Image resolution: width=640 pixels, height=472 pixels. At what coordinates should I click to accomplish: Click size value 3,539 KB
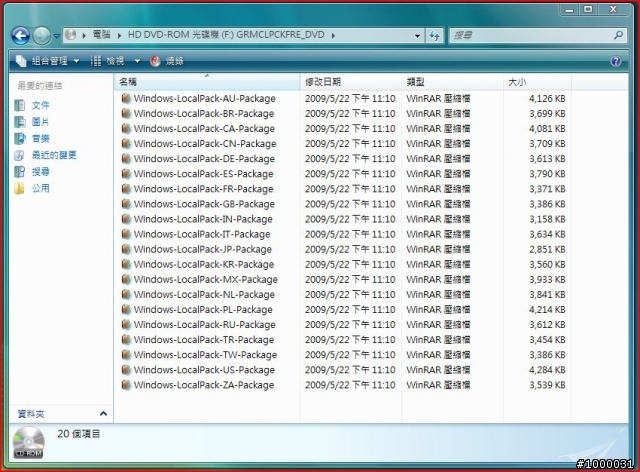pos(547,385)
